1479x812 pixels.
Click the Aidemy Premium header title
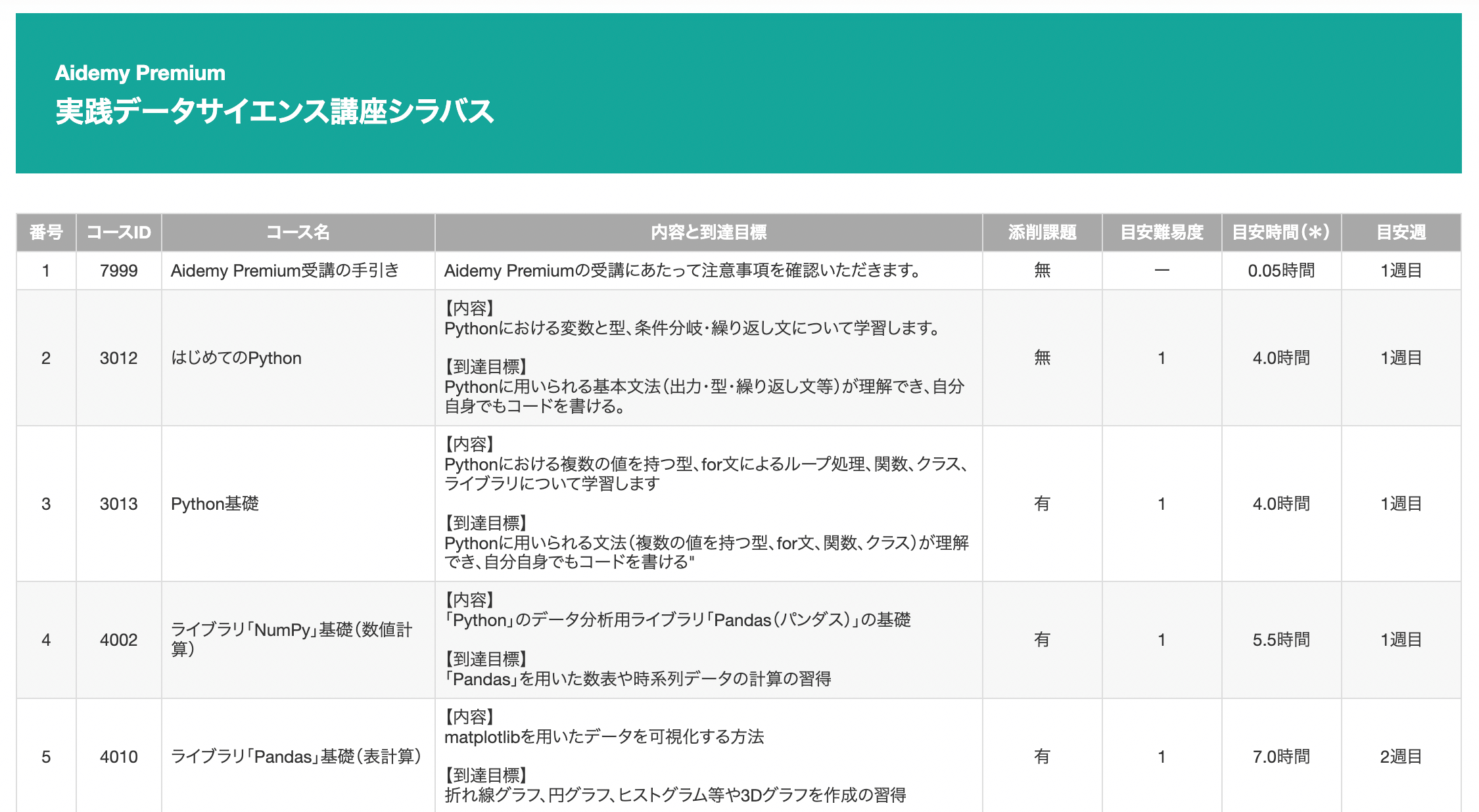click(x=140, y=73)
